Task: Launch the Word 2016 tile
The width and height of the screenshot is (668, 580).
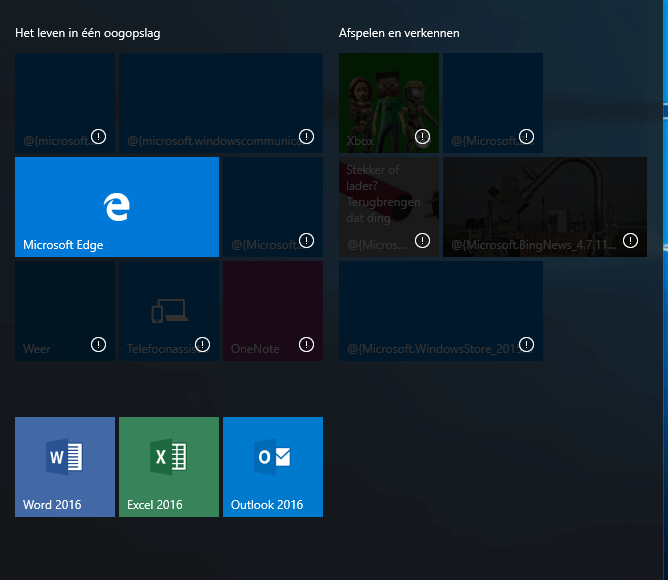Action: click(65, 467)
